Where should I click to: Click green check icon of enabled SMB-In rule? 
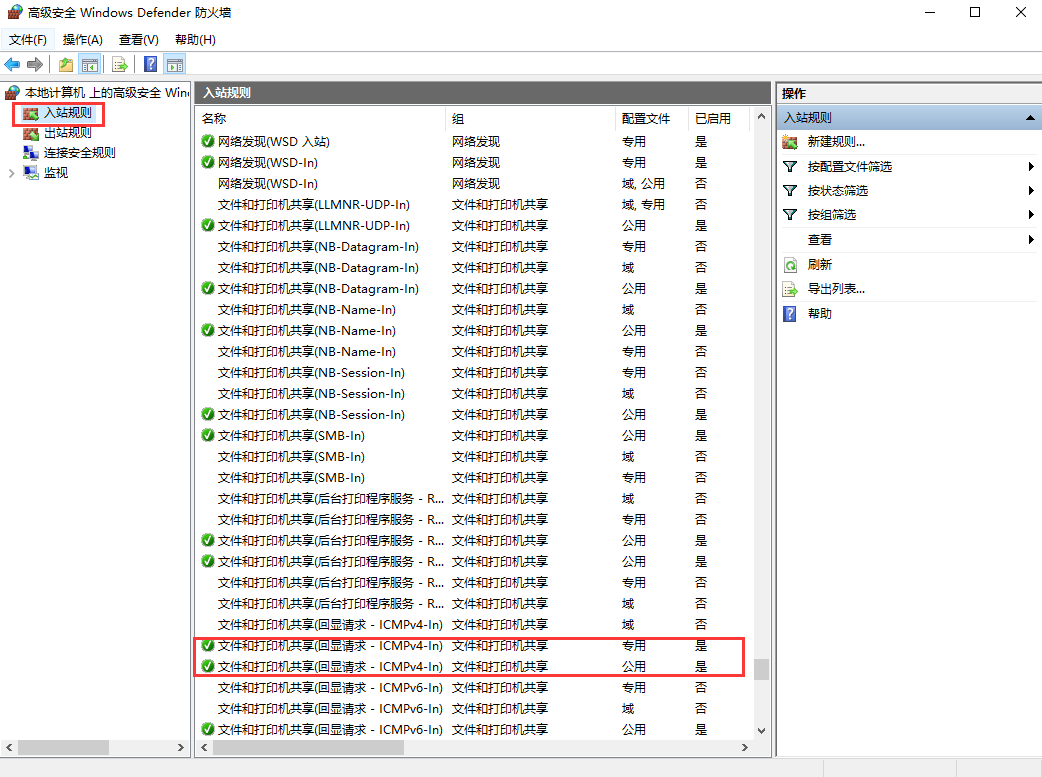pyautogui.click(x=208, y=435)
